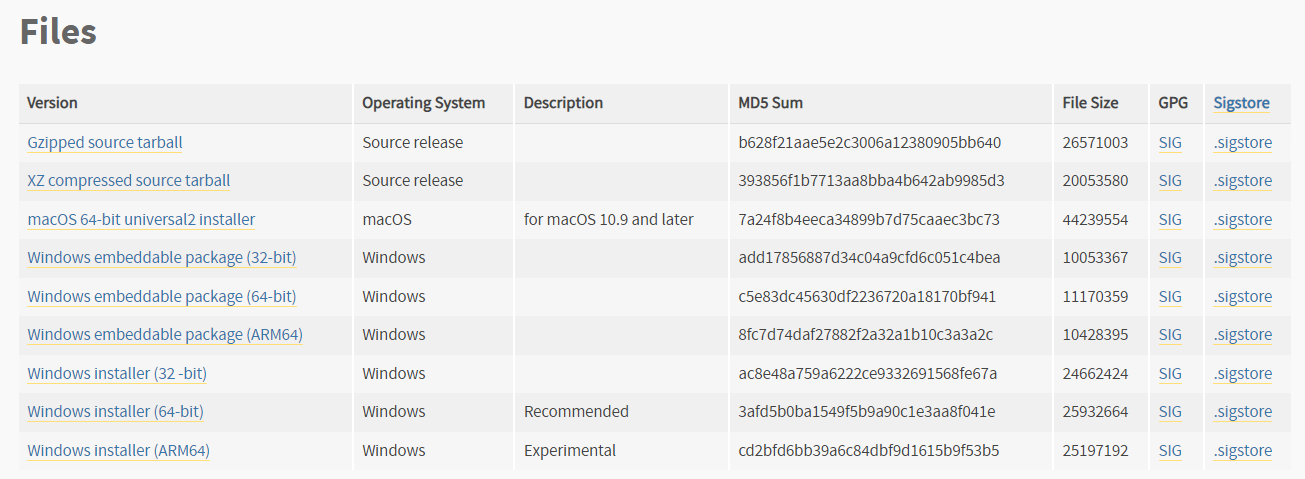This screenshot has height=479, width=1305.
Task: Click 'for macOS 10.9 and later' description
Action: 608,220
